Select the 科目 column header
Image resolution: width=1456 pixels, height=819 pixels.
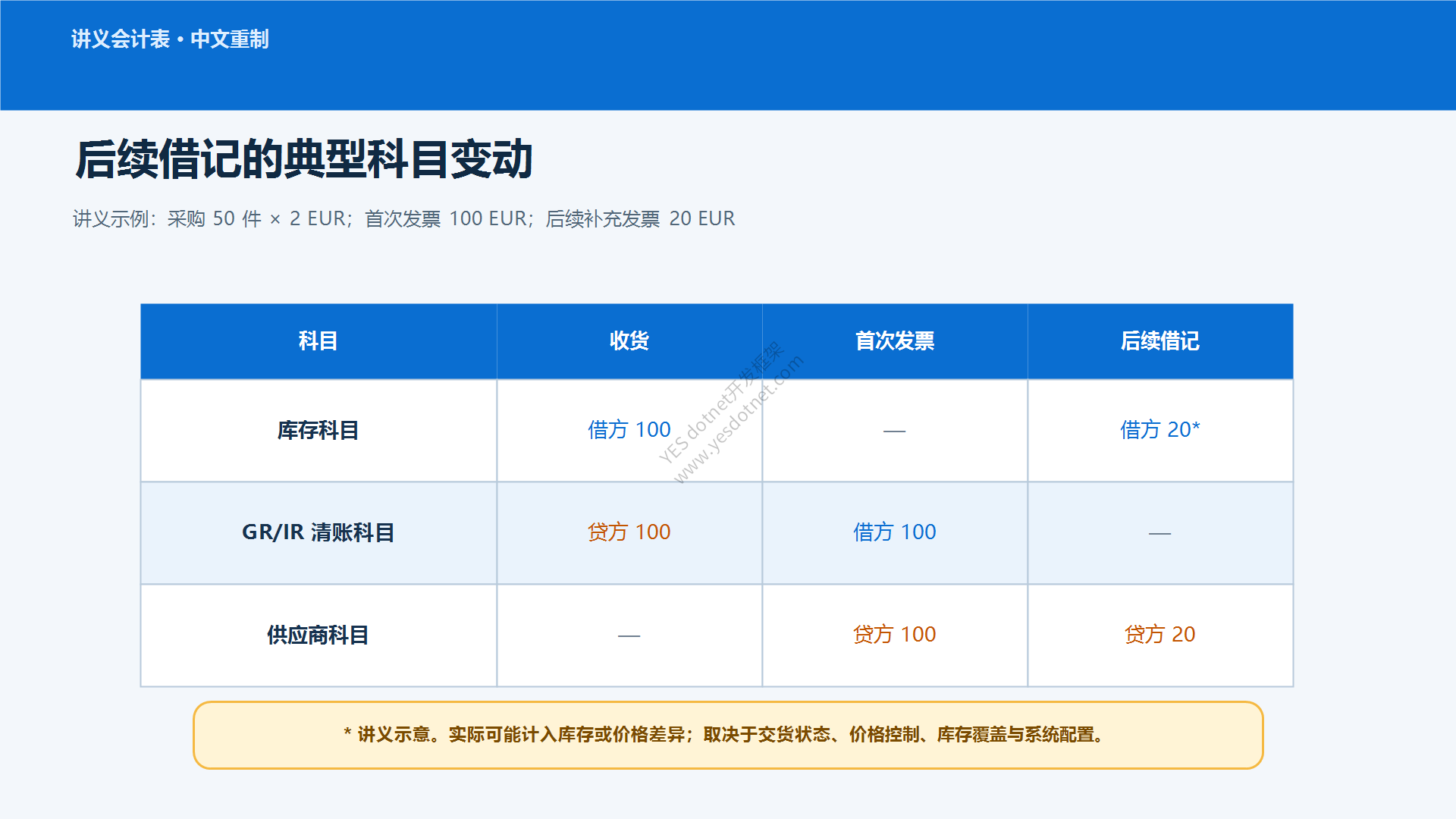[318, 341]
